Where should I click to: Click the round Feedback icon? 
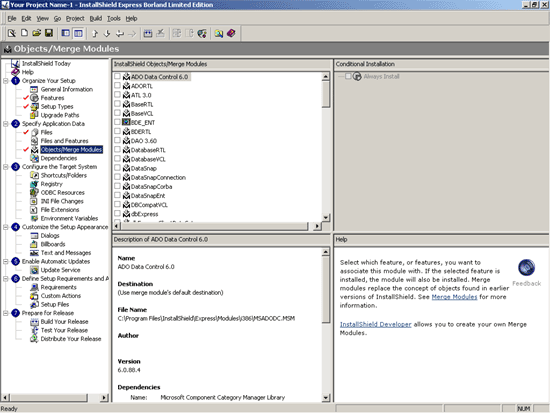click(526, 268)
